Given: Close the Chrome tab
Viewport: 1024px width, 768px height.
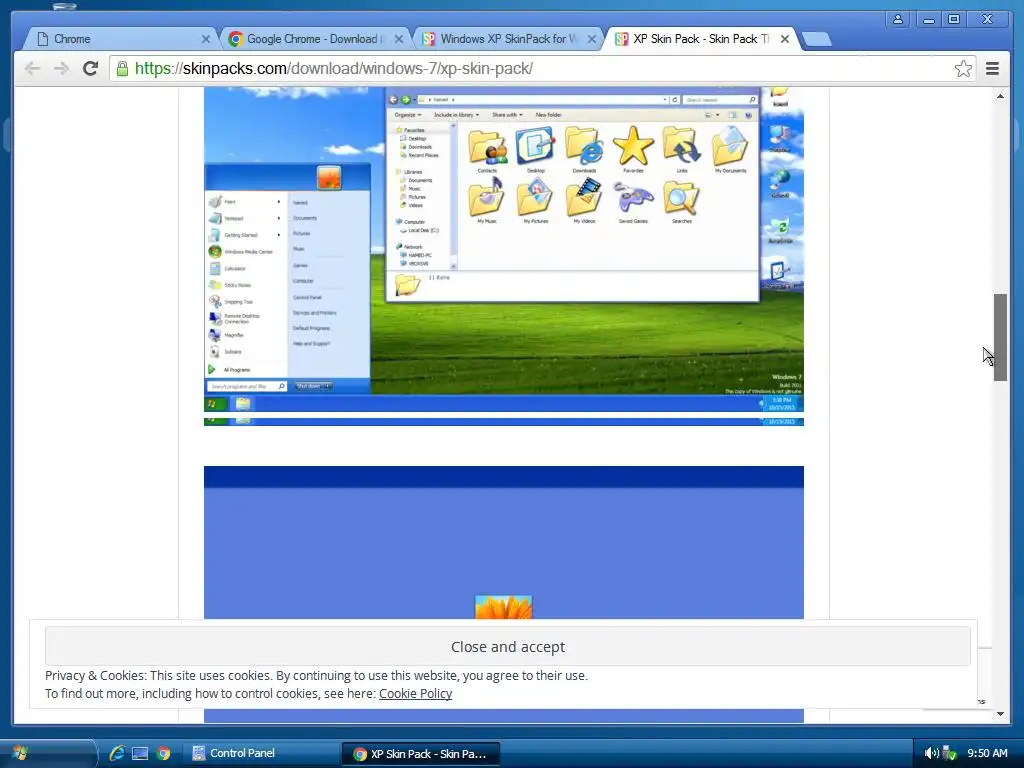Looking at the screenshot, I should tap(206, 39).
